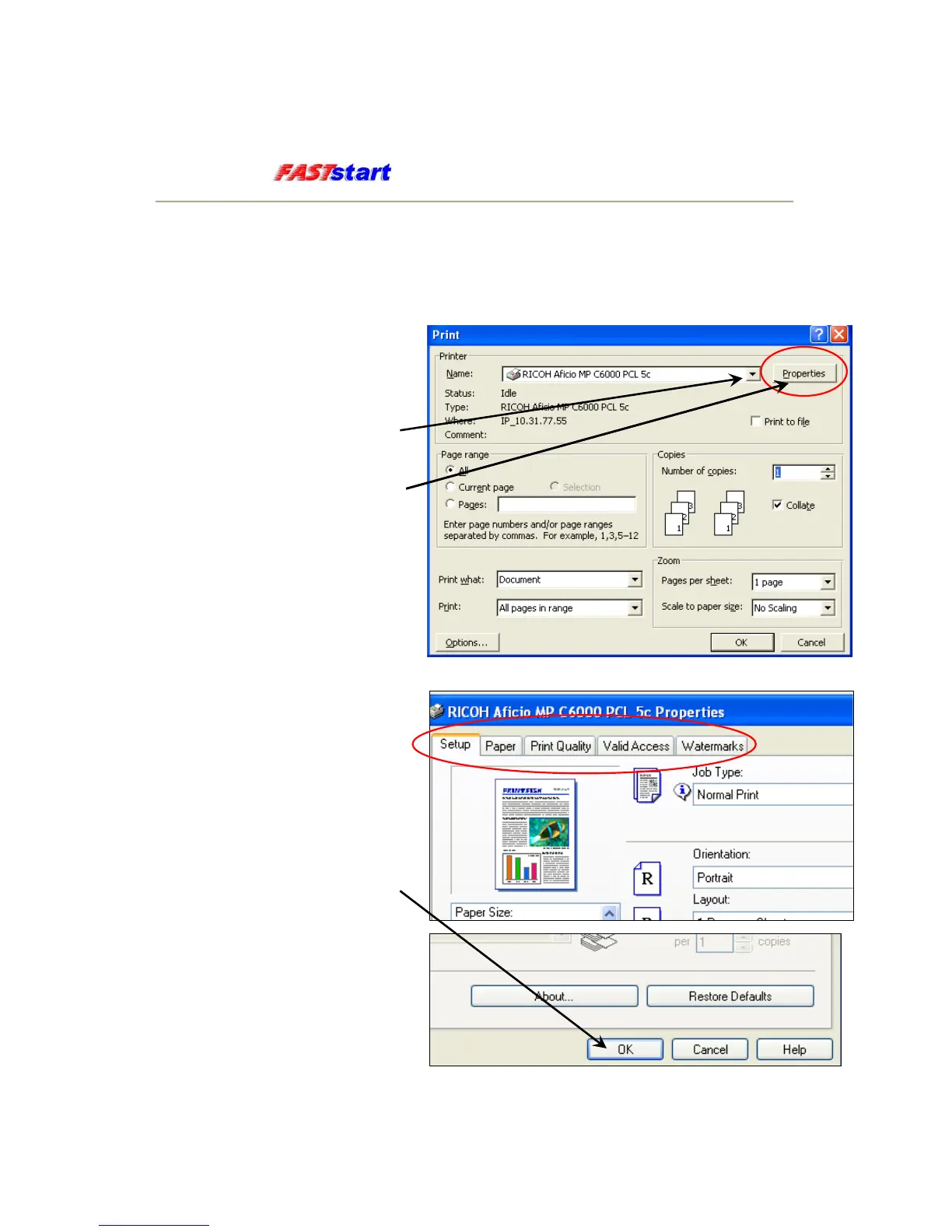The width and height of the screenshot is (952, 1232).
Task: Click the Job Type info icon
Action: click(x=682, y=792)
